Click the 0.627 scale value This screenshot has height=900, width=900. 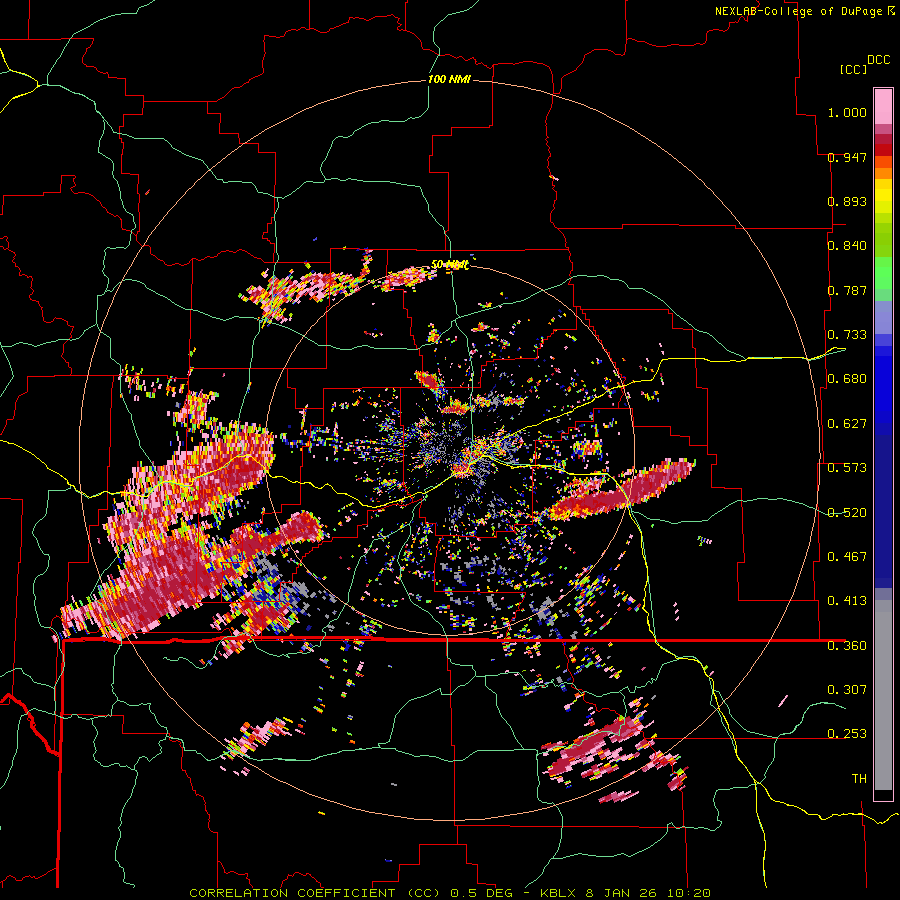[847, 424]
